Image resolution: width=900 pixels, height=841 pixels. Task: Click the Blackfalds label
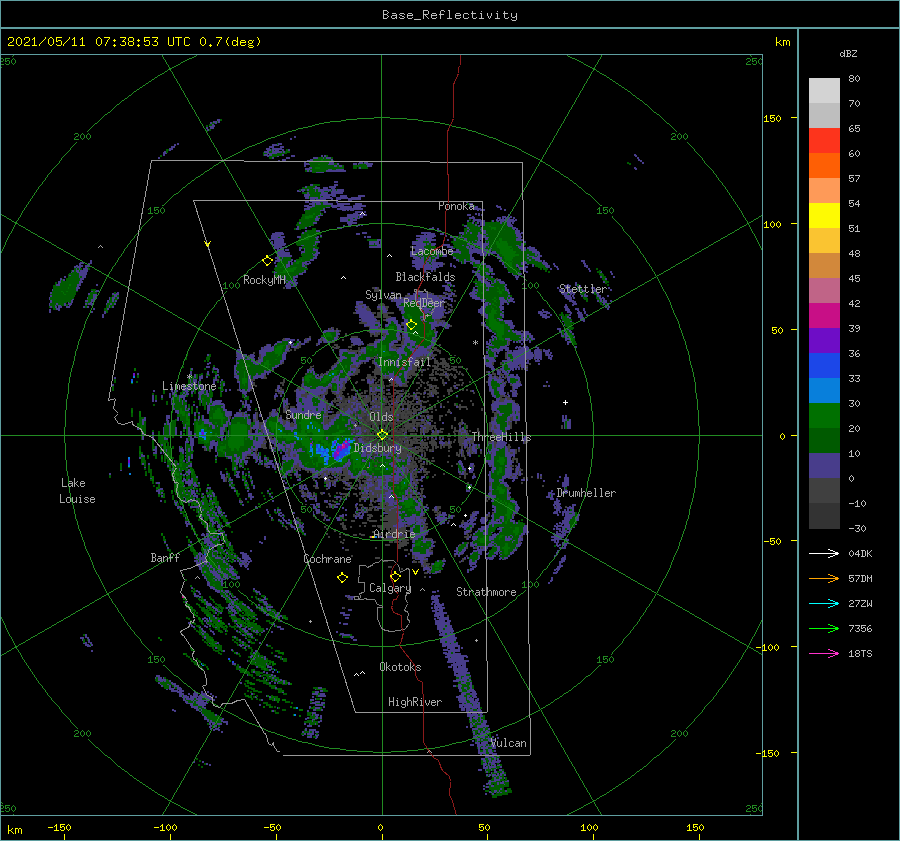click(425, 277)
